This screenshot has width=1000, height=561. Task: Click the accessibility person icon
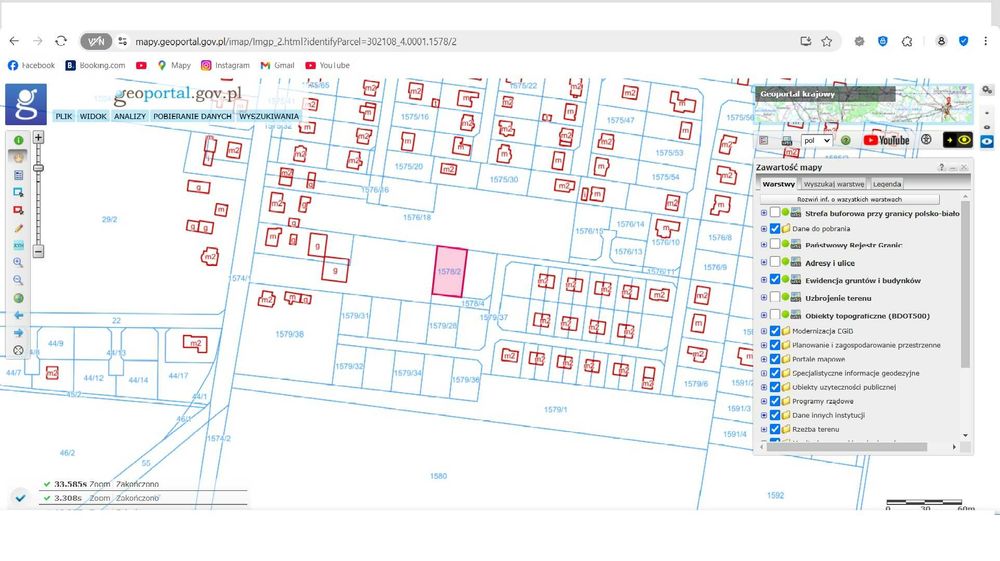(927, 140)
